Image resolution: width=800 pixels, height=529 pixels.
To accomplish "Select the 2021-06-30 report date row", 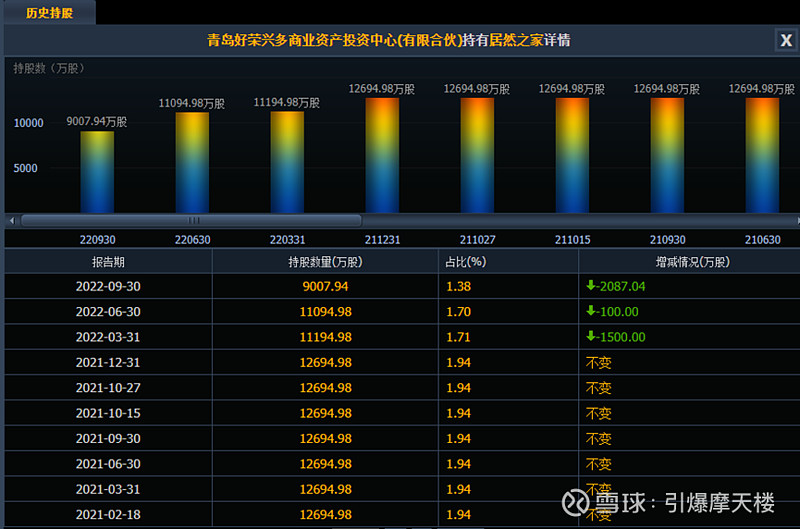I will click(402, 464).
